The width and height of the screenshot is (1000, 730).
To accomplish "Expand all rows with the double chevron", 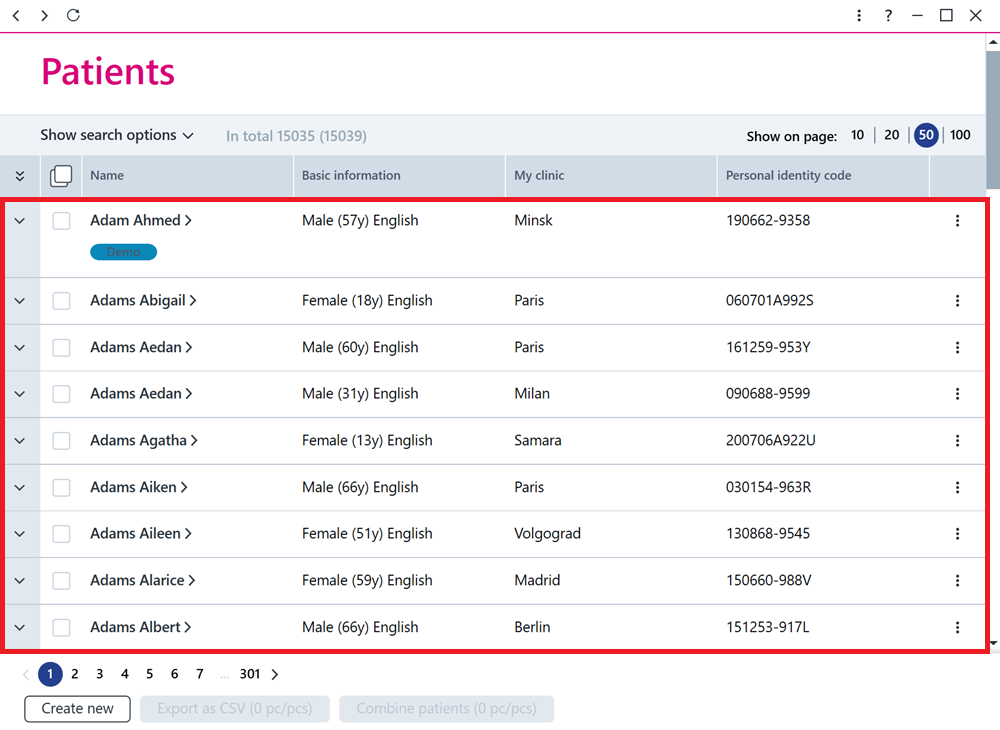I will click(x=20, y=176).
